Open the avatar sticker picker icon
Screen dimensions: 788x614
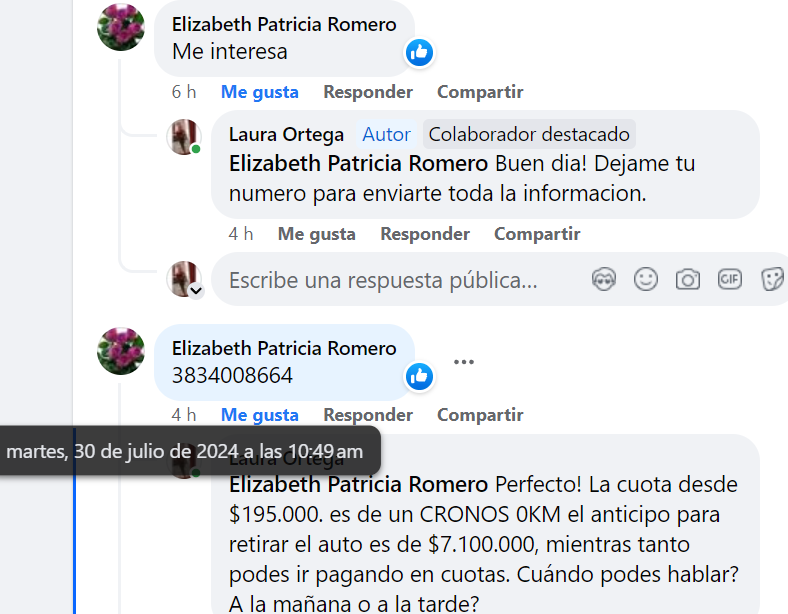click(x=604, y=279)
